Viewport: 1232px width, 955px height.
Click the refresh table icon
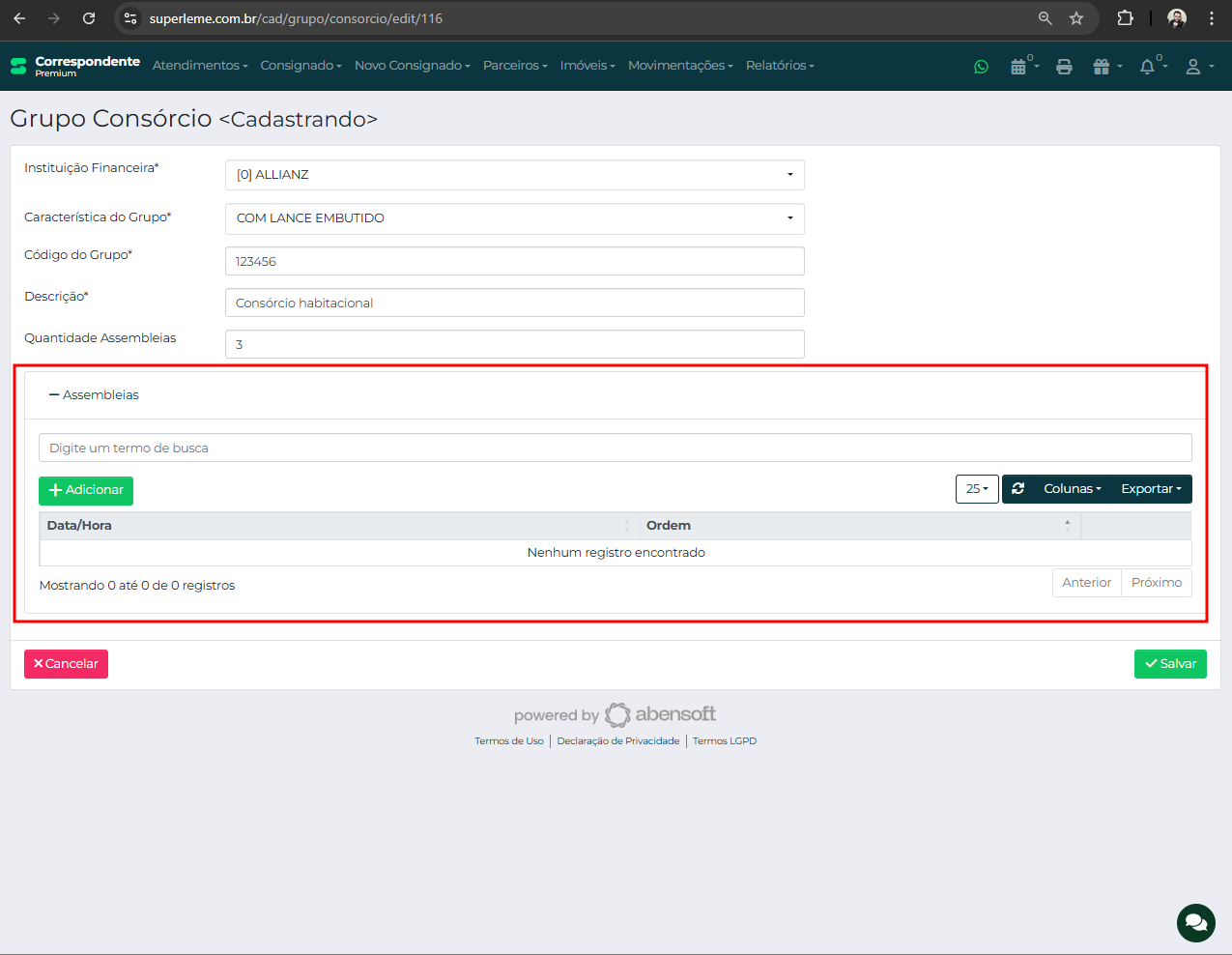coord(1017,489)
